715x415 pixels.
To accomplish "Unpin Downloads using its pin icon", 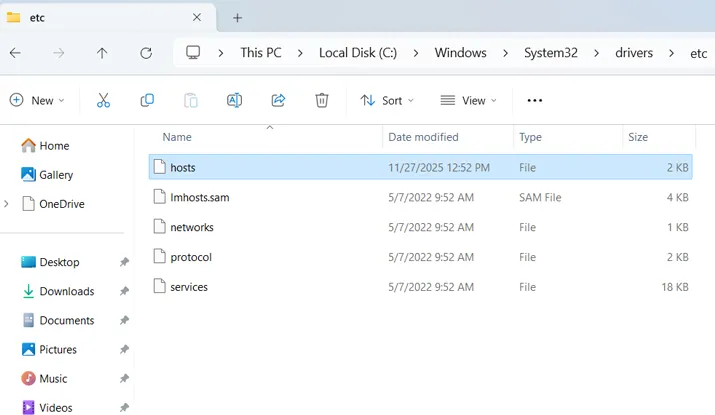I will [124, 291].
